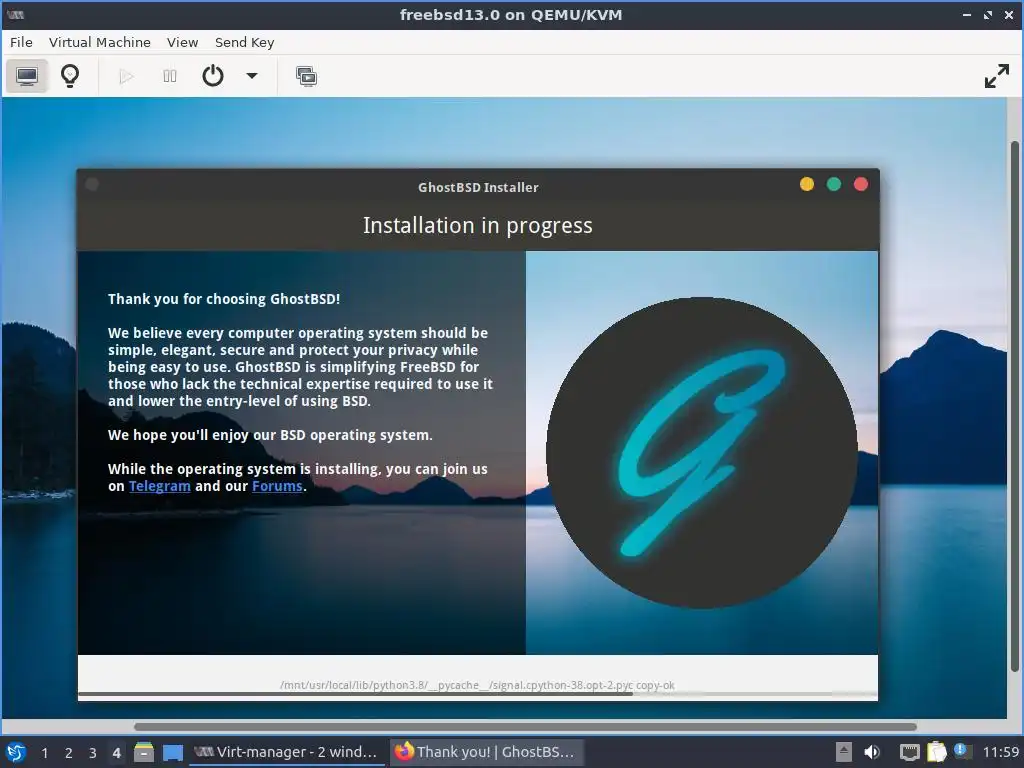Pause the virtual machine
This screenshot has height=768, width=1024.
click(x=170, y=76)
